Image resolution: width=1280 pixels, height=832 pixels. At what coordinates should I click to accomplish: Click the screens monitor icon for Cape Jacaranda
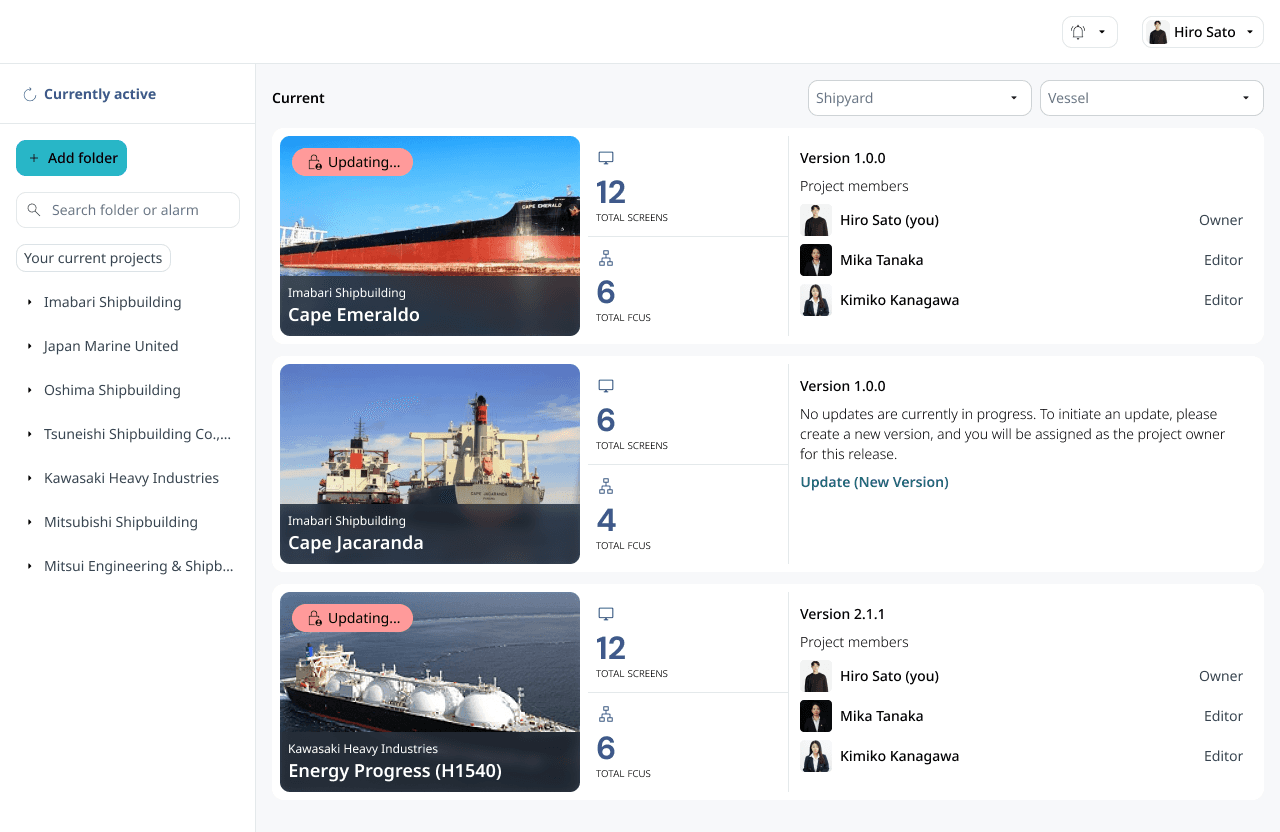(605, 386)
